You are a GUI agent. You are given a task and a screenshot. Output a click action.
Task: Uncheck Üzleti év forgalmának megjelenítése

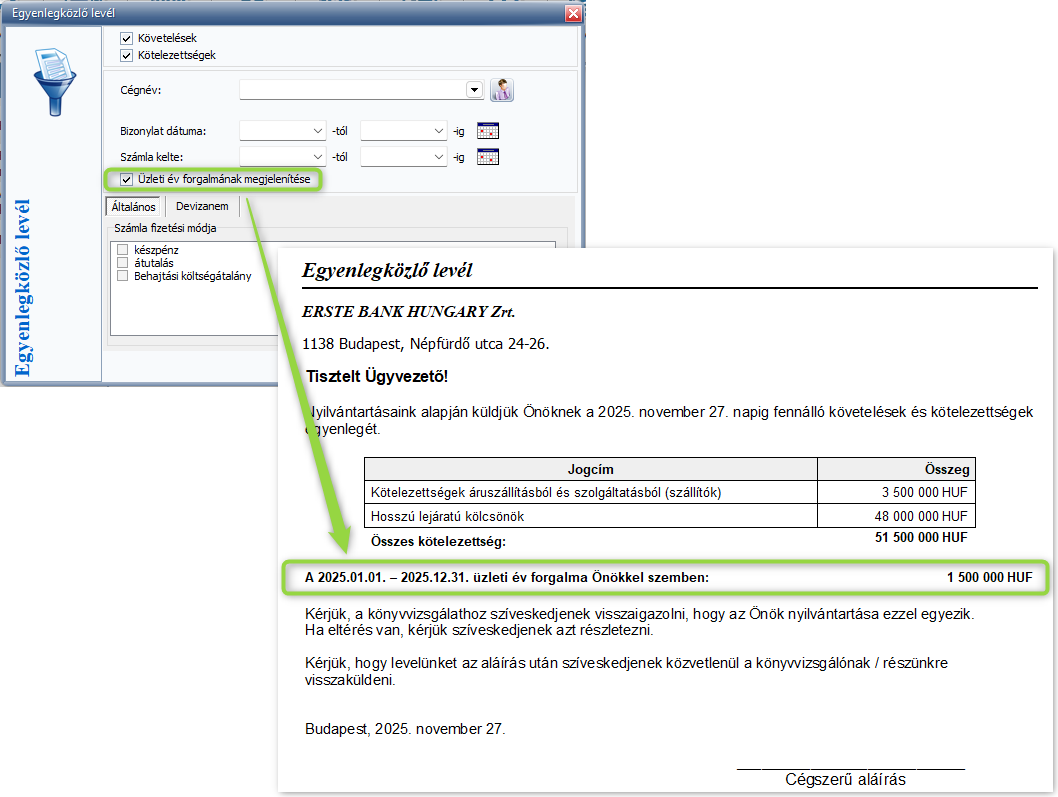click(126, 180)
